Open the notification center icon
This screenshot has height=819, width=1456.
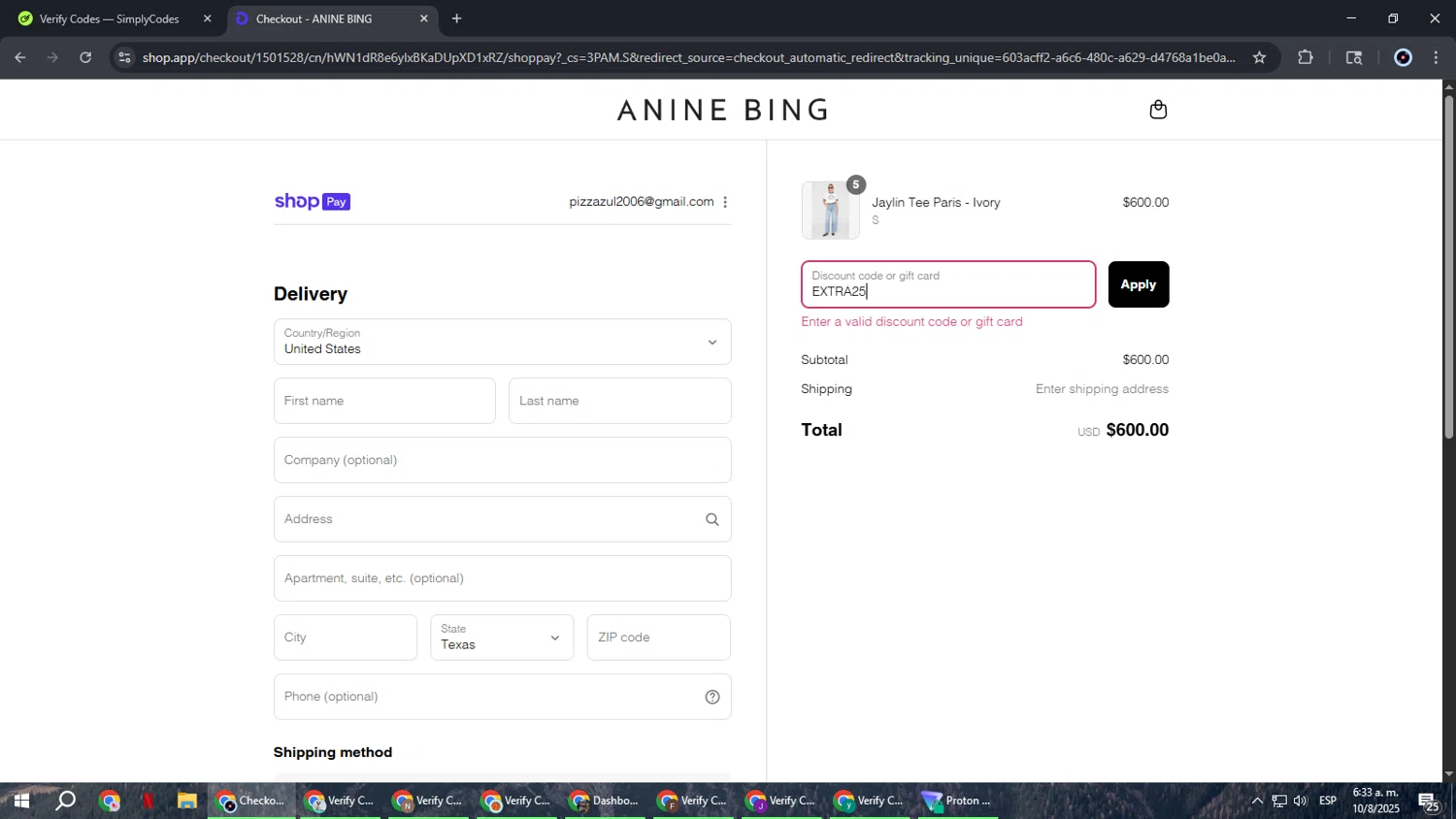tap(1429, 802)
